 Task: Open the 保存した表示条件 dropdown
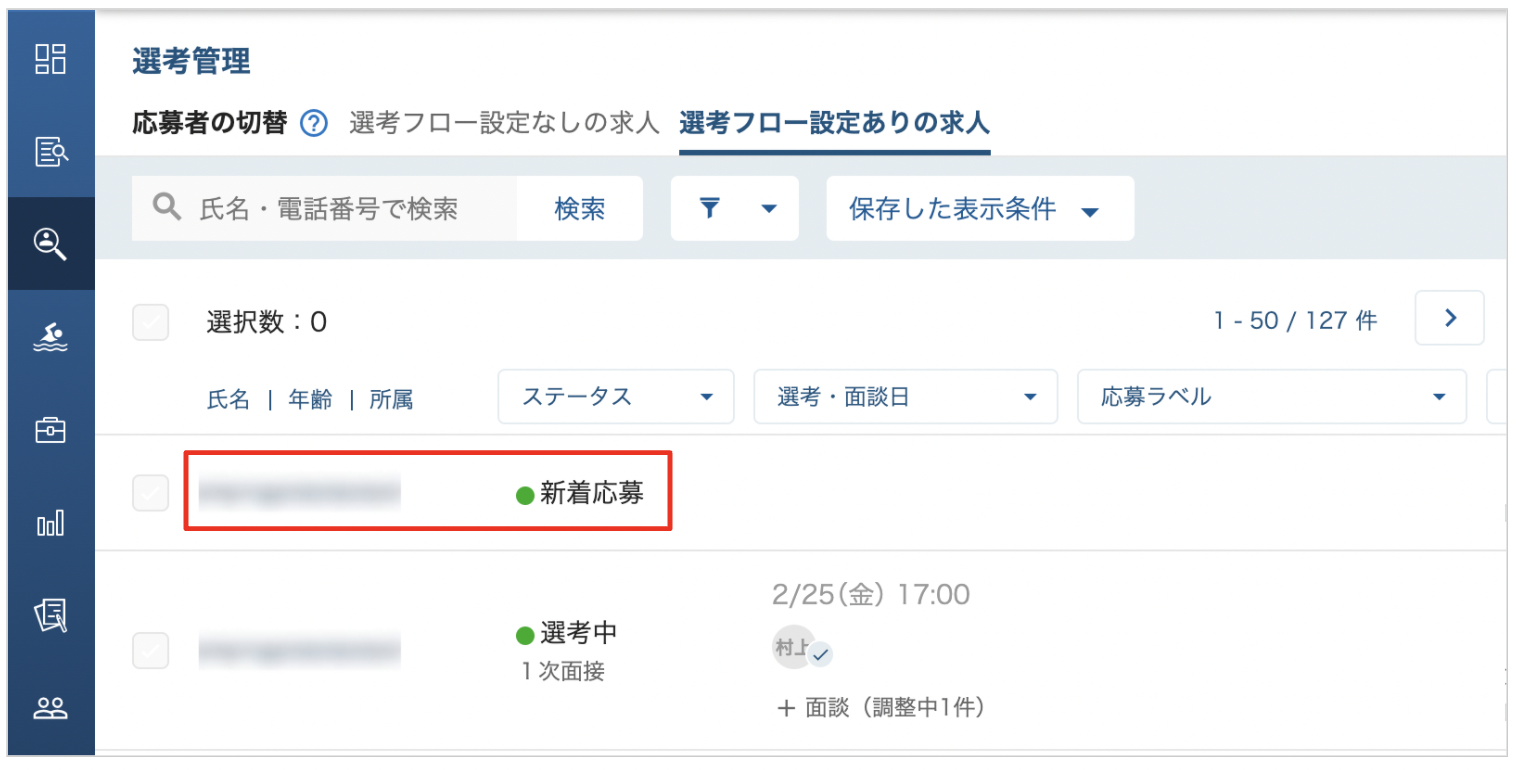point(979,209)
